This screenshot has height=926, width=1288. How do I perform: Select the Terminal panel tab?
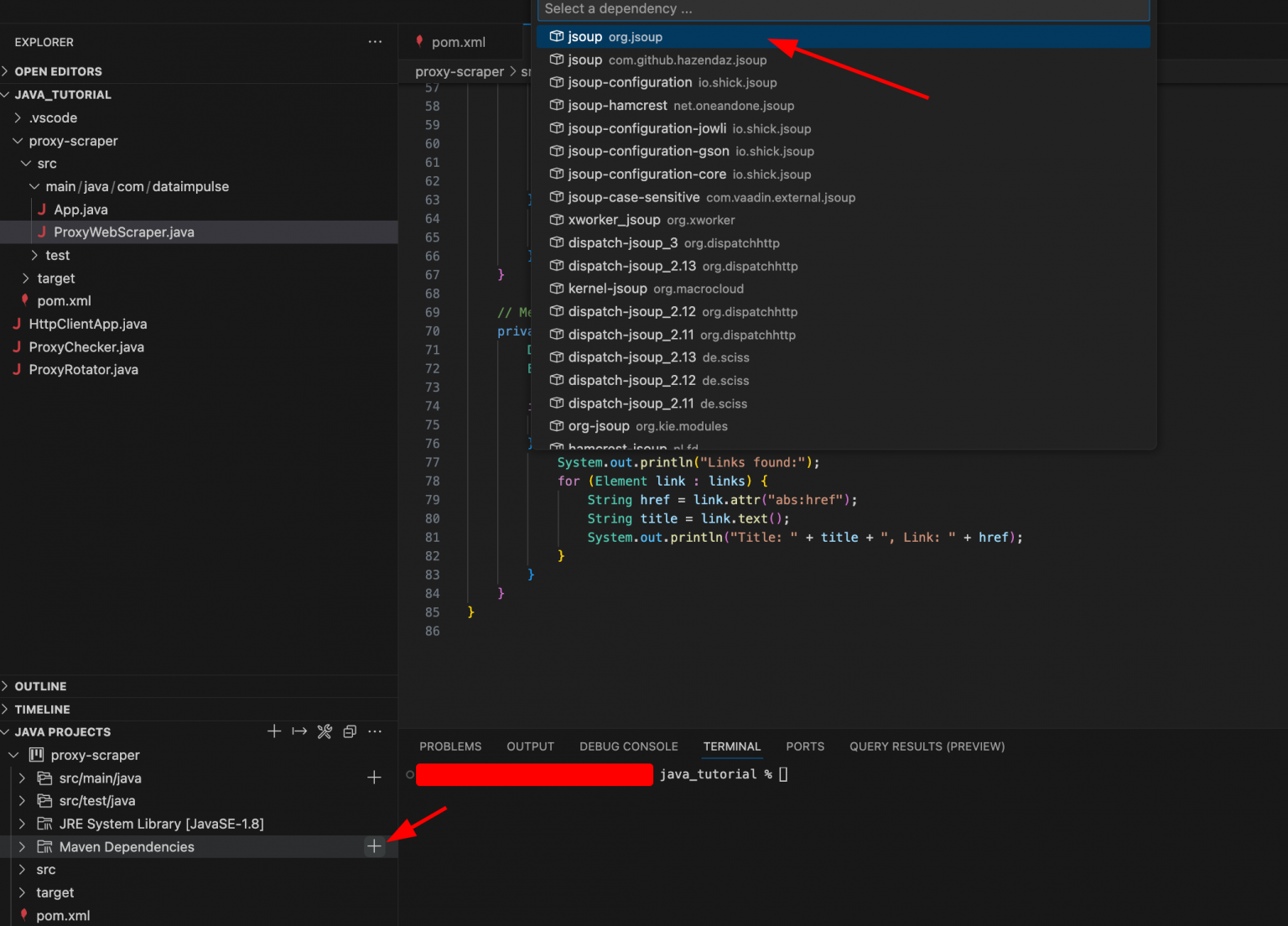point(732,747)
